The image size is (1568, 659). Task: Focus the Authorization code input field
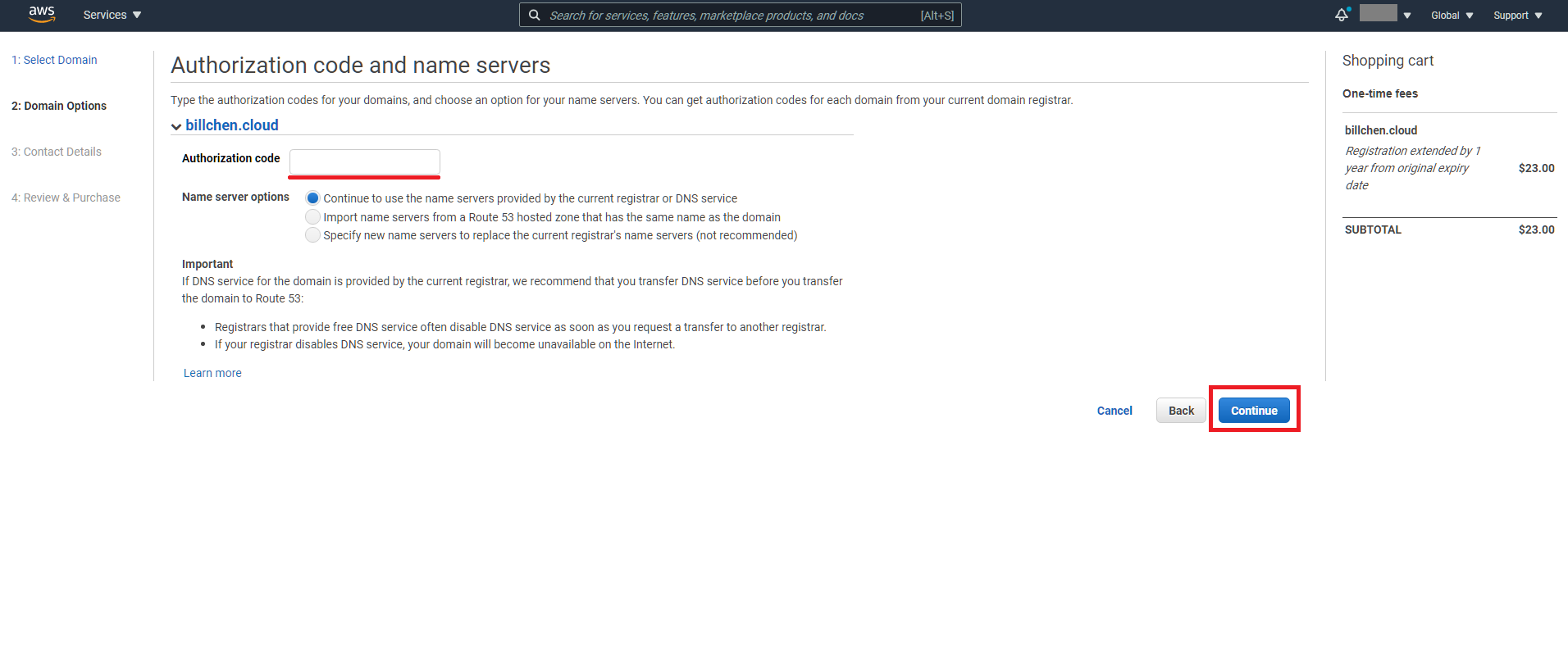click(x=365, y=161)
